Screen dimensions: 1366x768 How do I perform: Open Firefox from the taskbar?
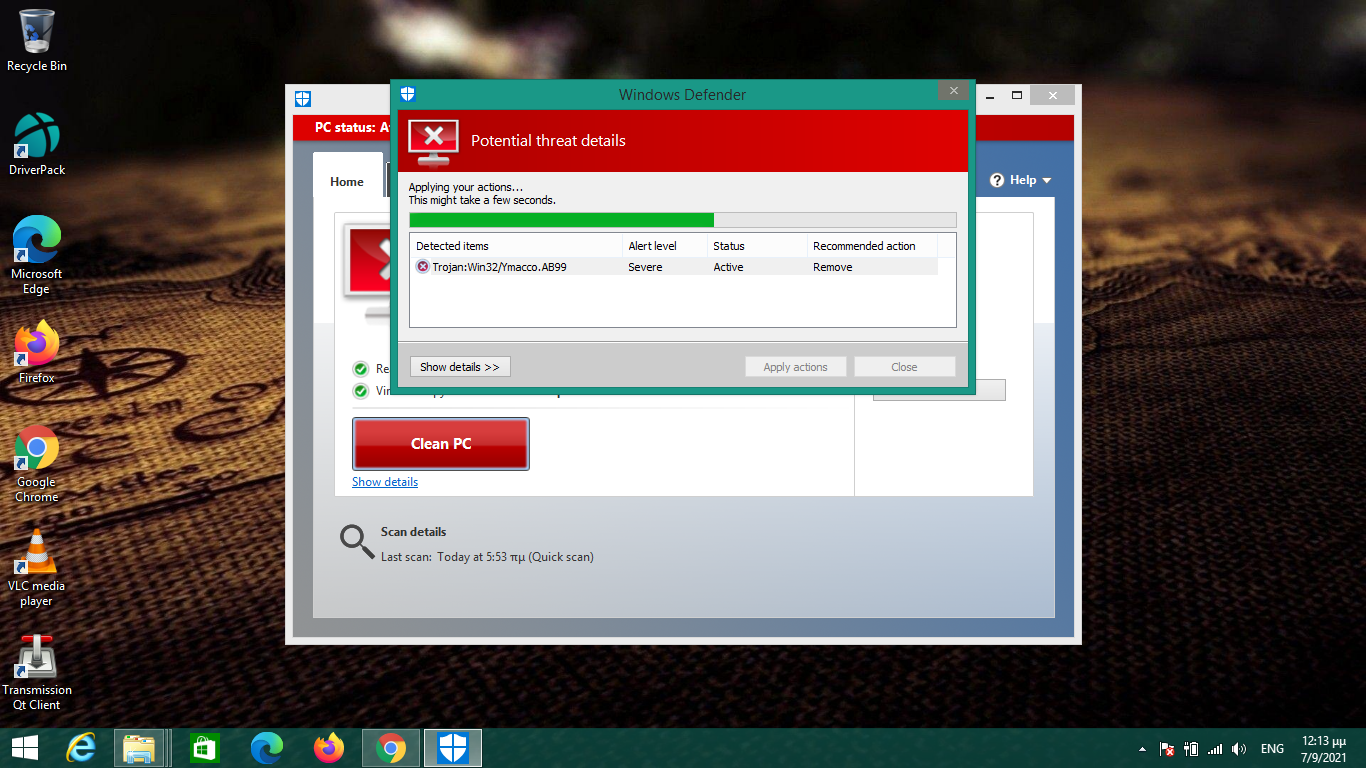pos(328,748)
